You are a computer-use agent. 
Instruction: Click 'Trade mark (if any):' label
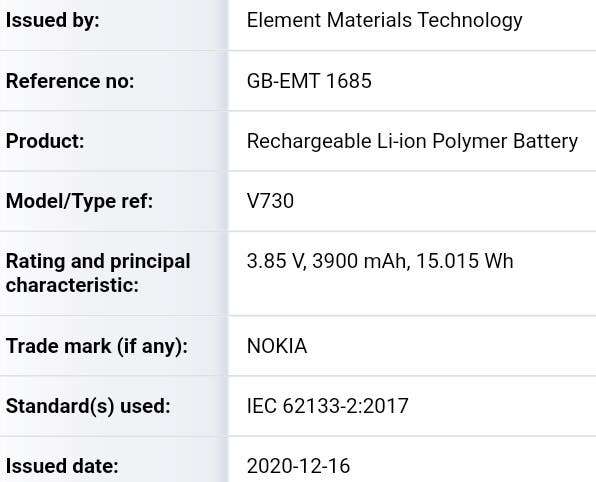coord(97,346)
